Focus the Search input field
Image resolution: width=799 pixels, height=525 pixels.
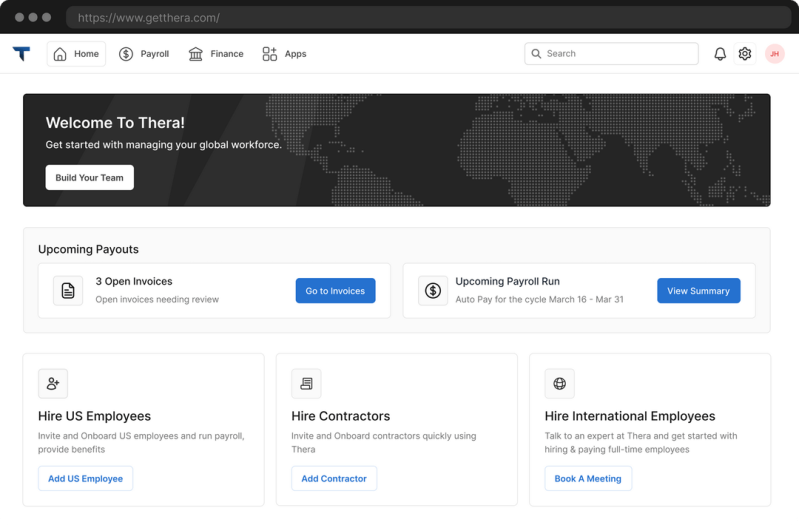click(611, 54)
